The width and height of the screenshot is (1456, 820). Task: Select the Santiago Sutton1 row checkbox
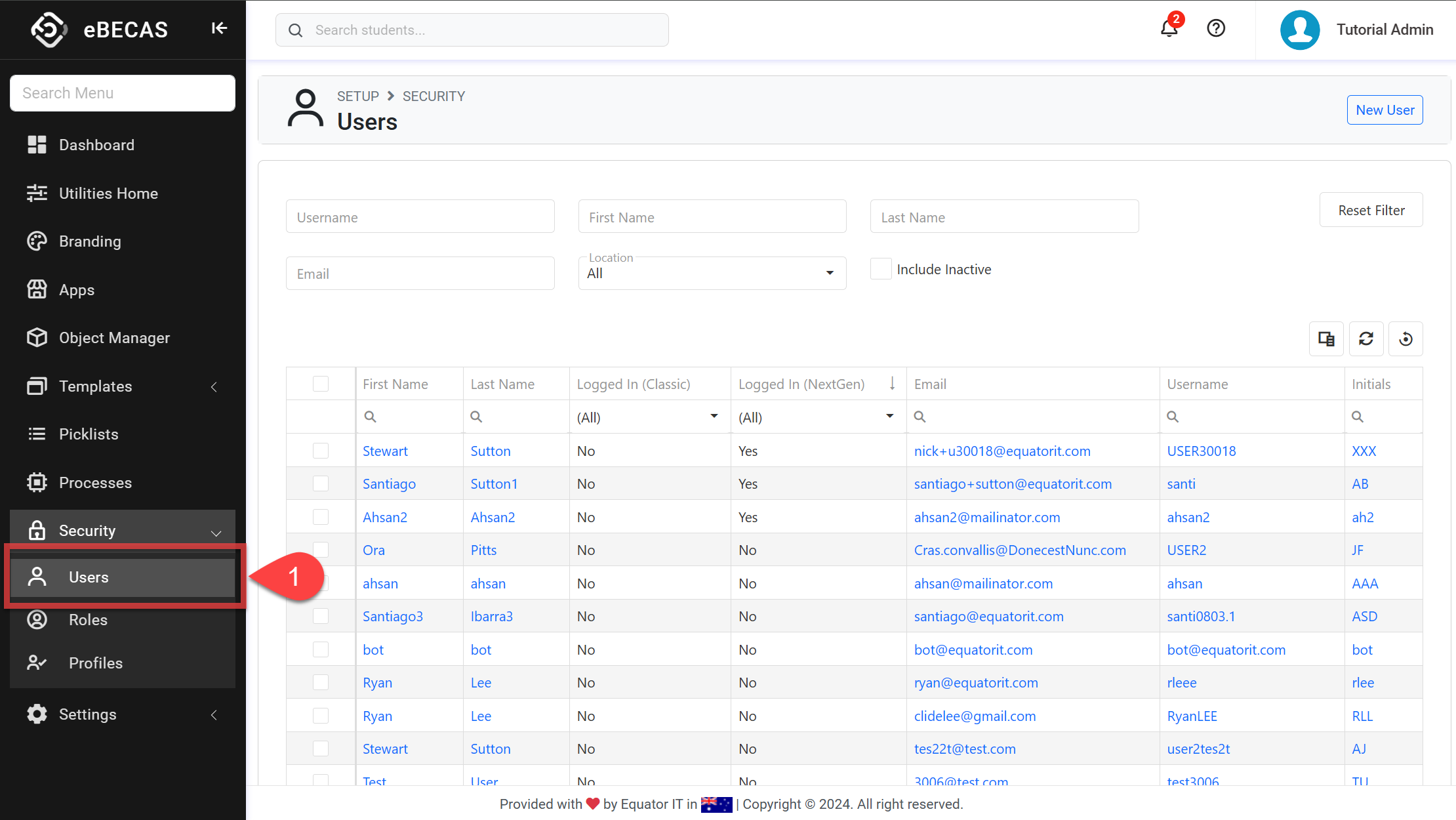tap(321, 484)
